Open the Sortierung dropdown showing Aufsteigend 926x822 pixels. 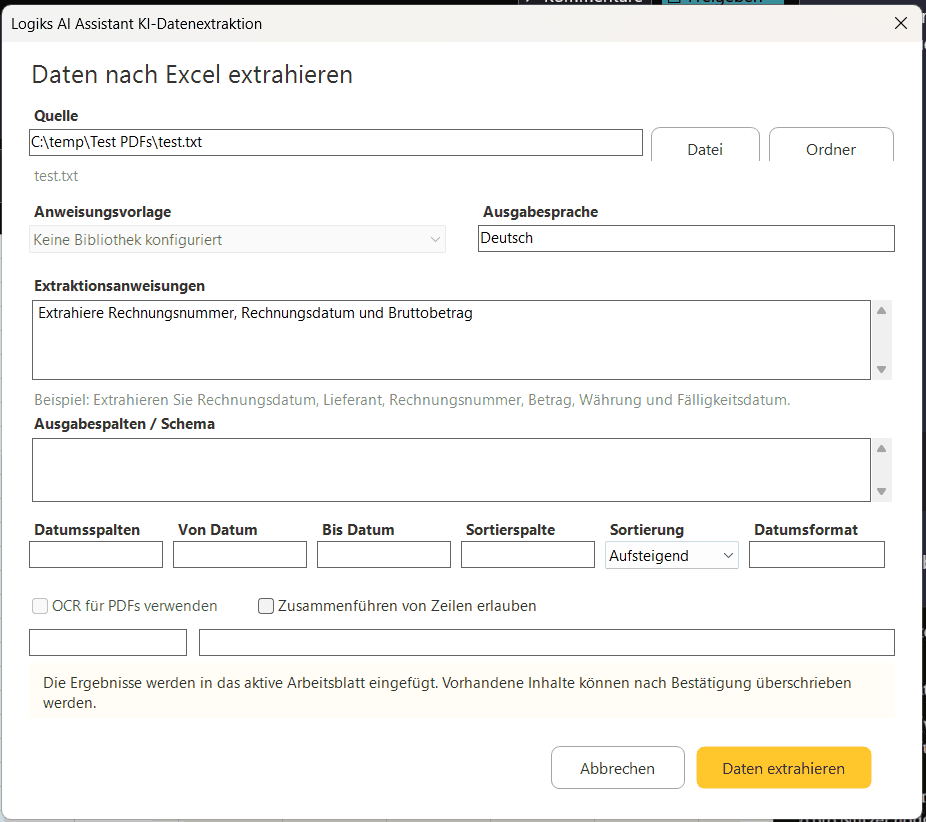pyautogui.click(x=671, y=555)
